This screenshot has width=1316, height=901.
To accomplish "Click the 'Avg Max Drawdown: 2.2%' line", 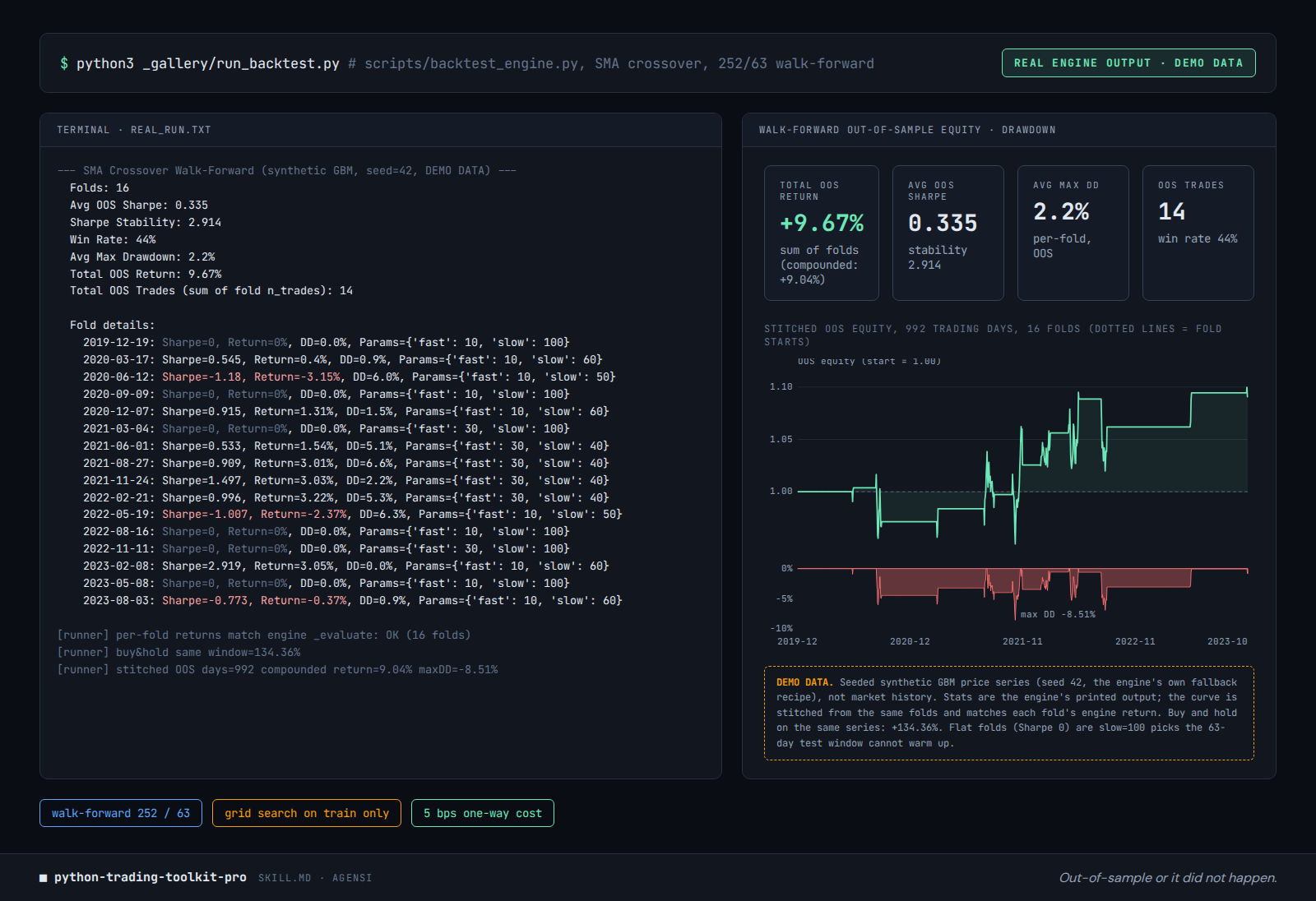I will tap(142, 257).
